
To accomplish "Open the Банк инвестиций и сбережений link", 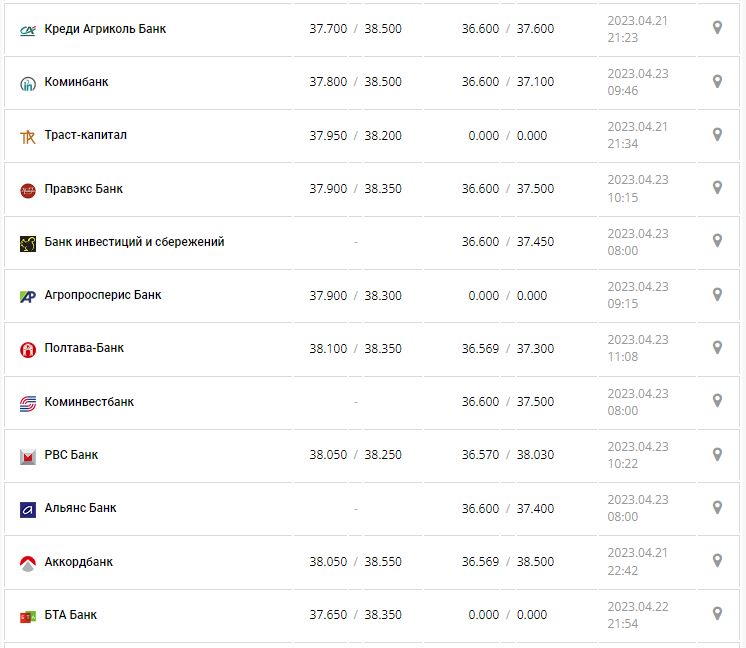I will tap(134, 242).
